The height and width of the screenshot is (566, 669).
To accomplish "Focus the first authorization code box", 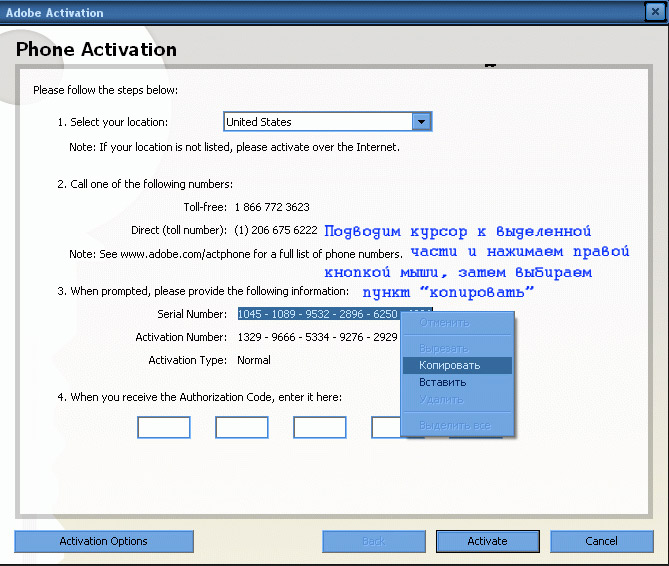I will (164, 428).
